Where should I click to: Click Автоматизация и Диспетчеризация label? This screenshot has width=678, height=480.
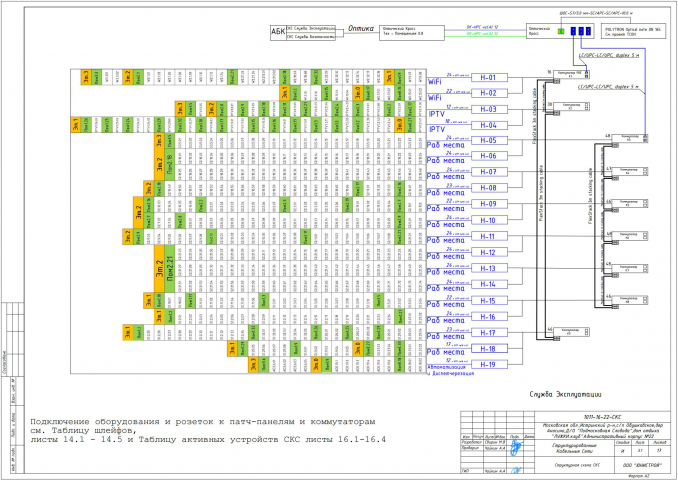450,369
